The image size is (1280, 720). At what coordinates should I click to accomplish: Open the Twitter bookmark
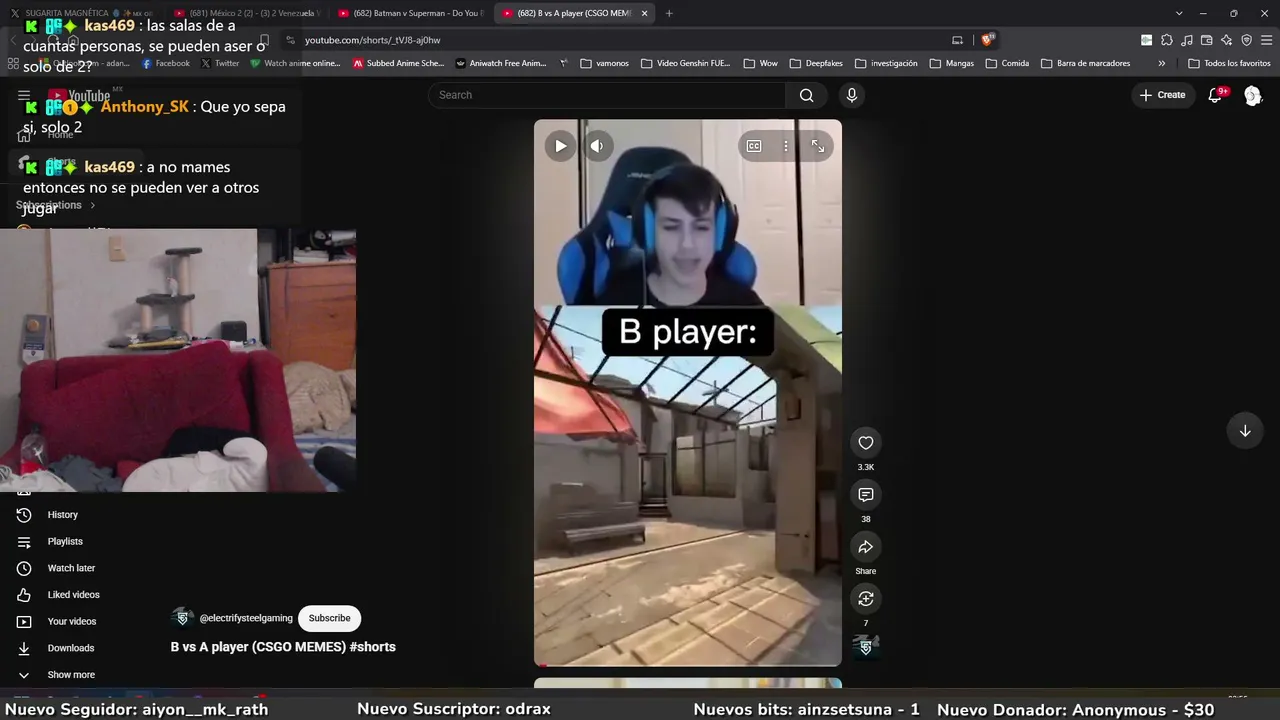(219, 63)
